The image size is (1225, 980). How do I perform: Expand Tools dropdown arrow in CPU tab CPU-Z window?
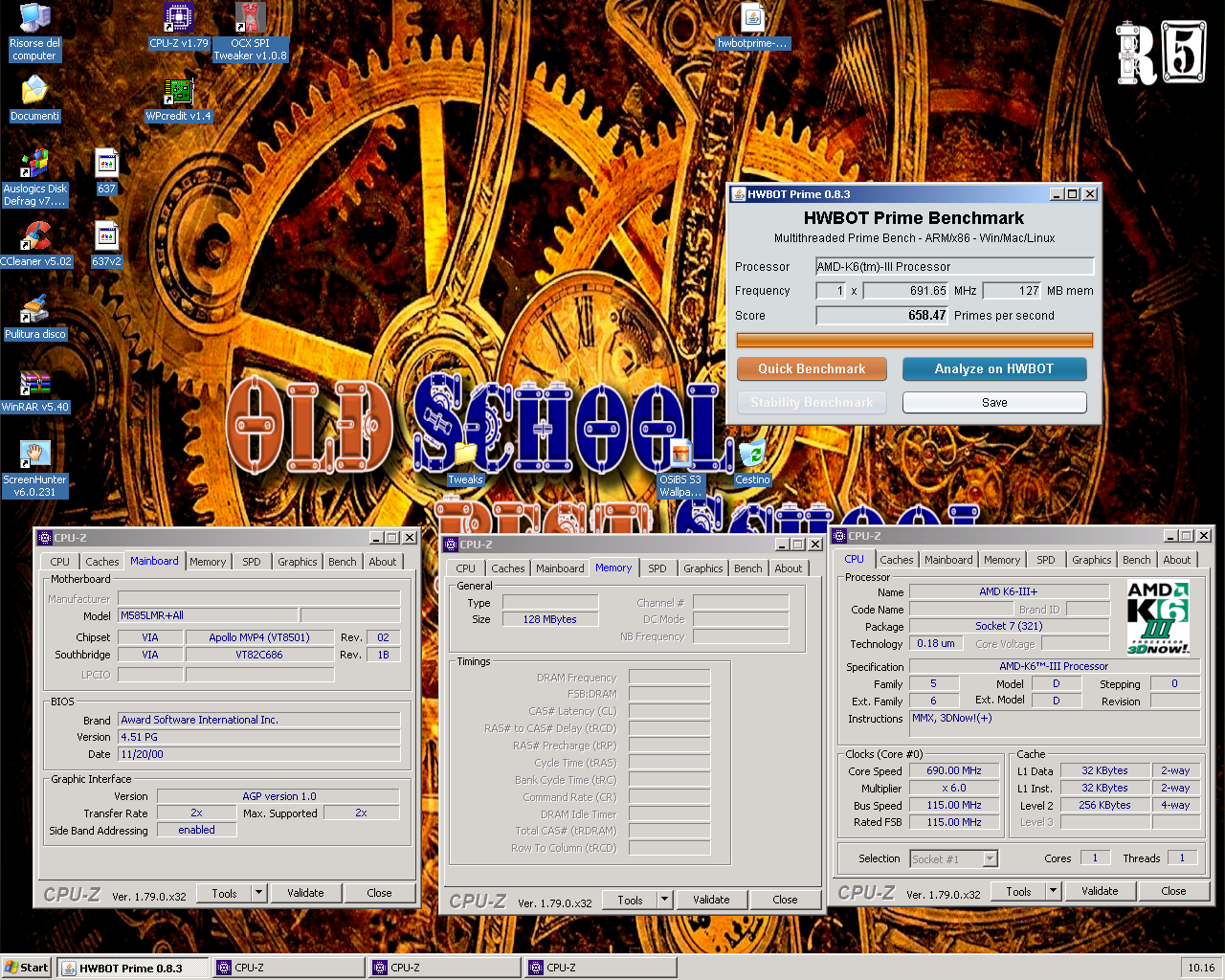pyautogui.click(x=1053, y=891)
